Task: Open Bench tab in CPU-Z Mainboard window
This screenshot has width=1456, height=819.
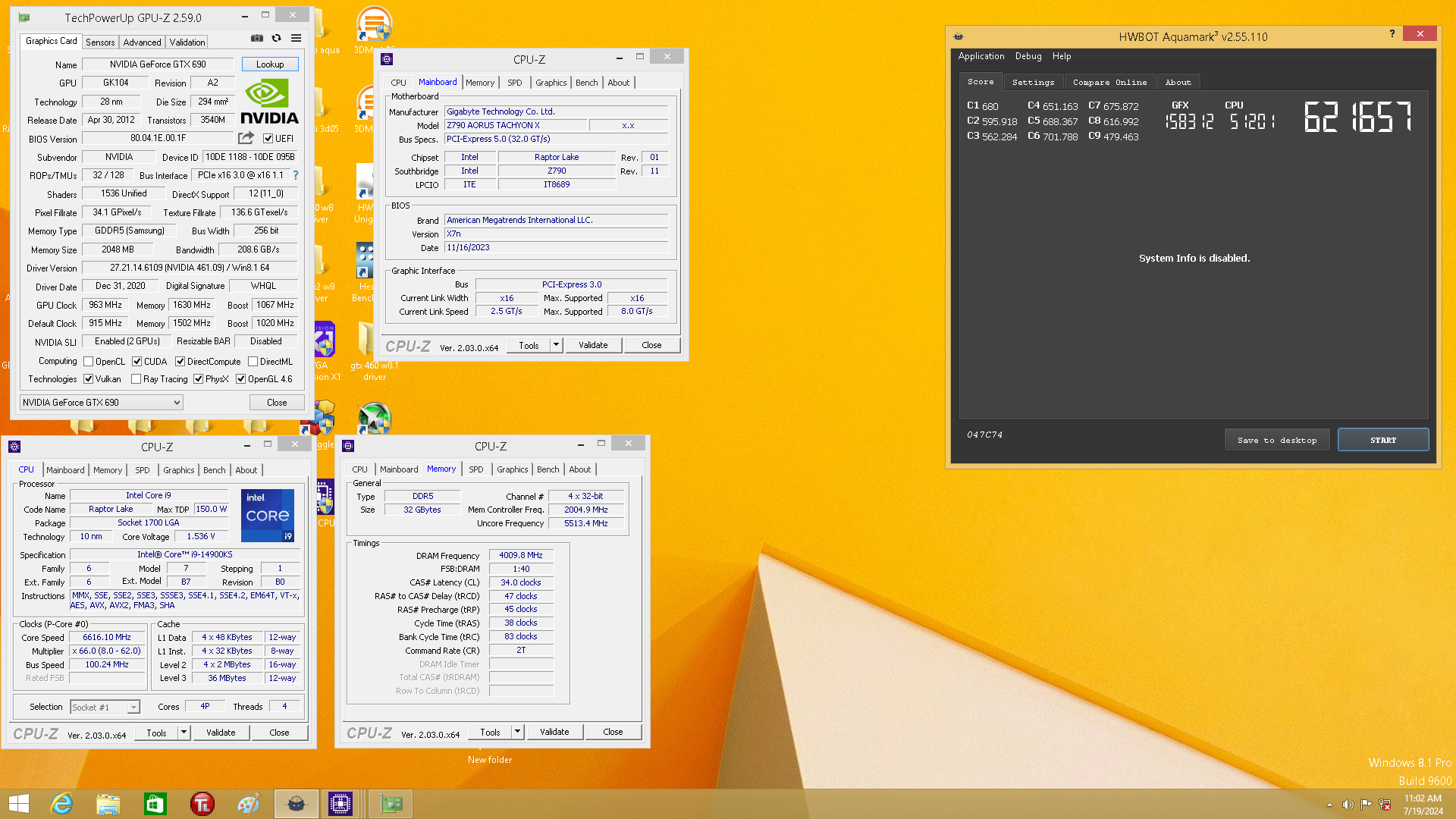Action: [x=586, y=83]
